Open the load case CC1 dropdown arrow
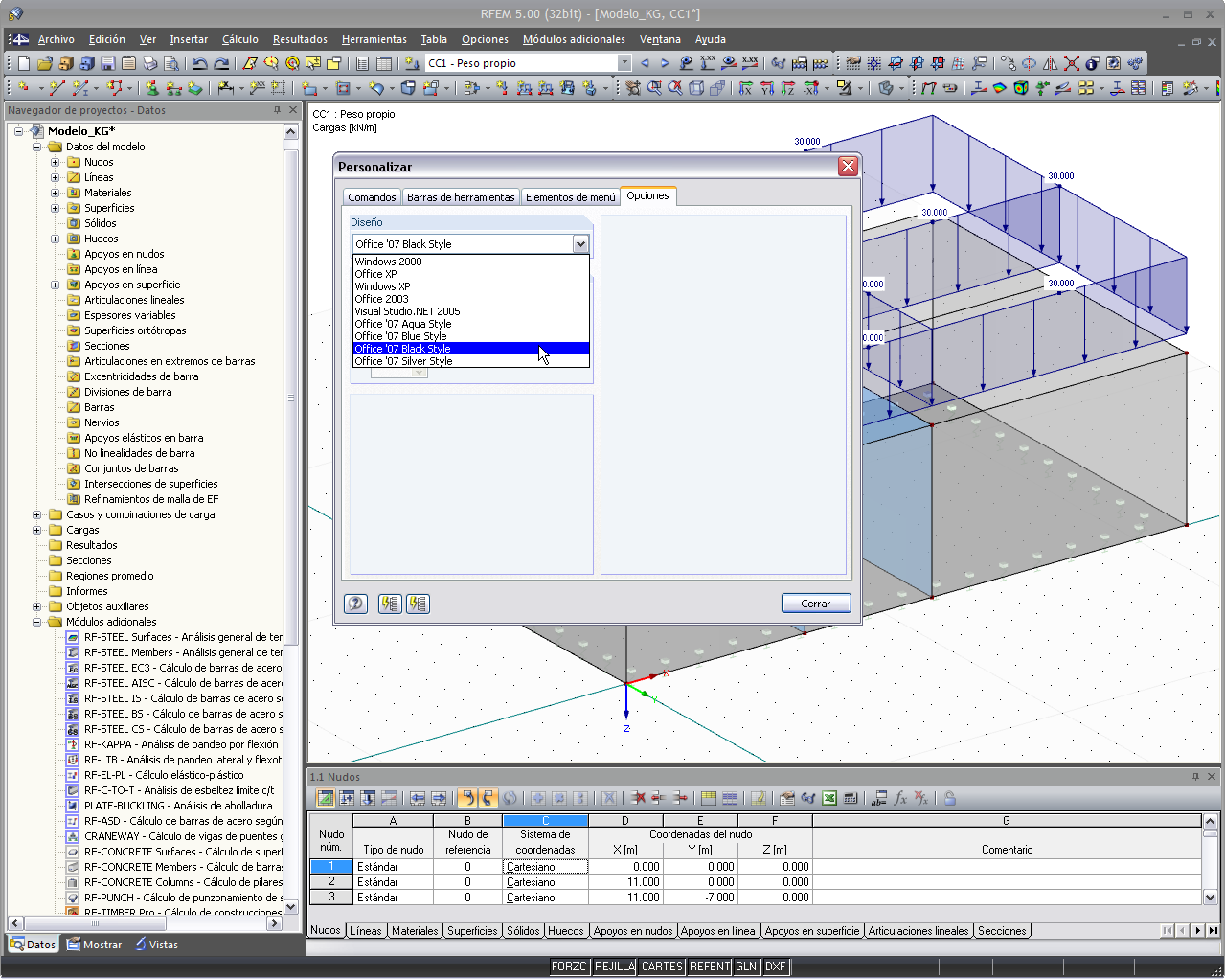 point(624,63)
